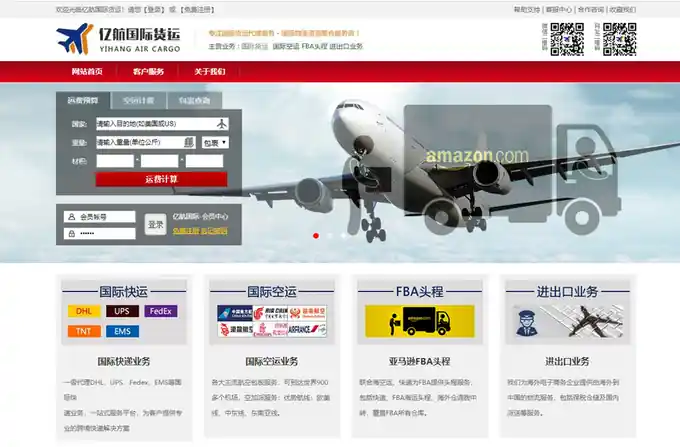This screenshot has width=680, height=447.
Task: Click the orange TNT carrier badge
Action: (x=84, y=331)
